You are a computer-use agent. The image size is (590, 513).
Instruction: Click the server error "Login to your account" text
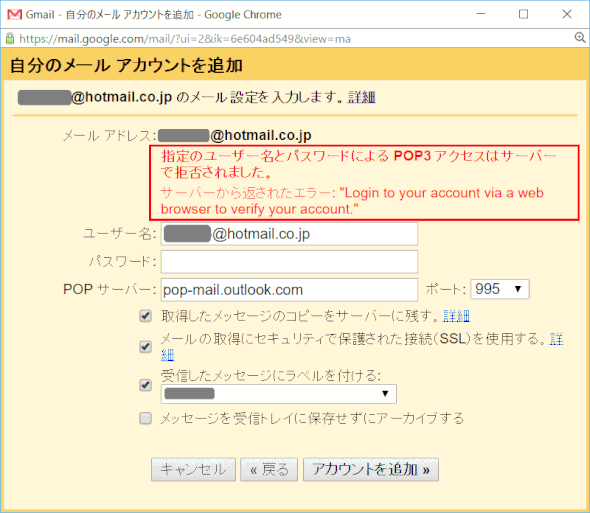[352, 201]
